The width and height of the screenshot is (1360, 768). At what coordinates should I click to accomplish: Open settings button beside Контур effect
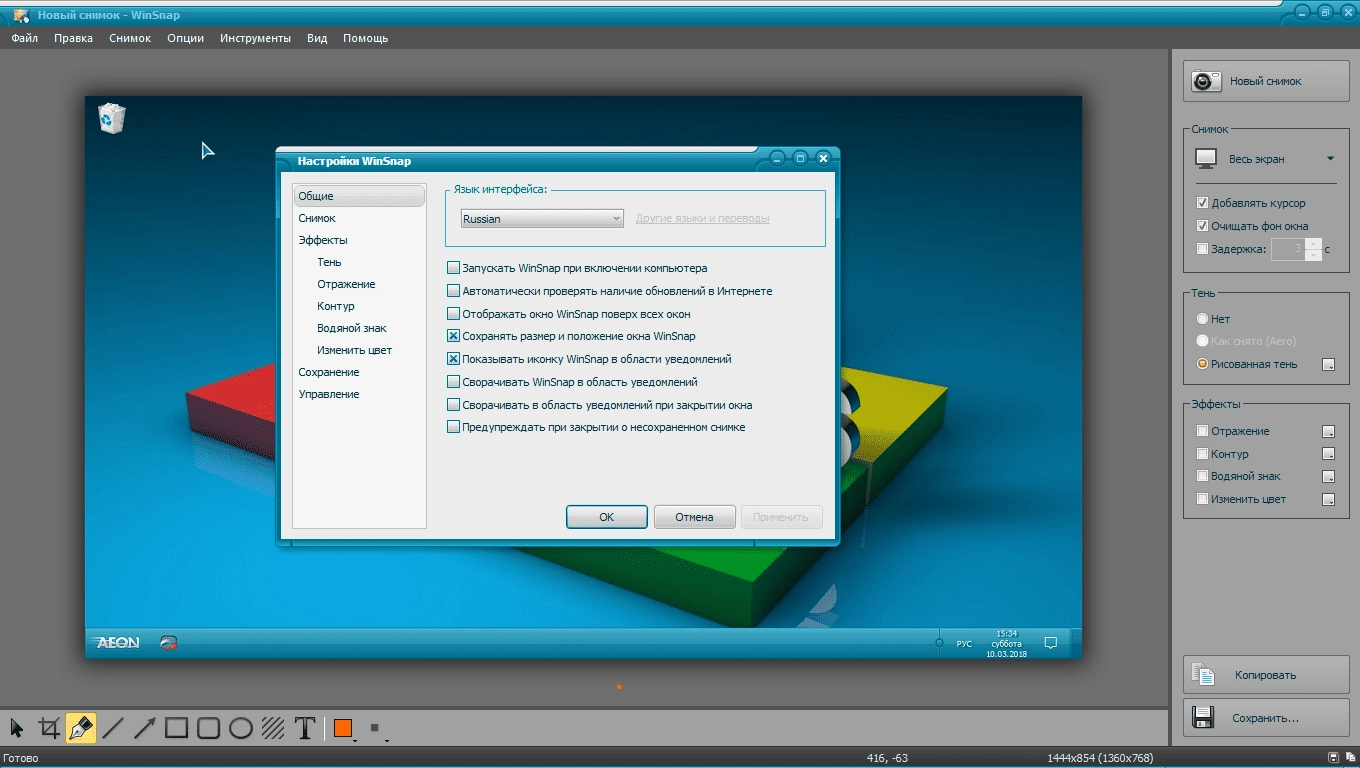point(1328,455)
